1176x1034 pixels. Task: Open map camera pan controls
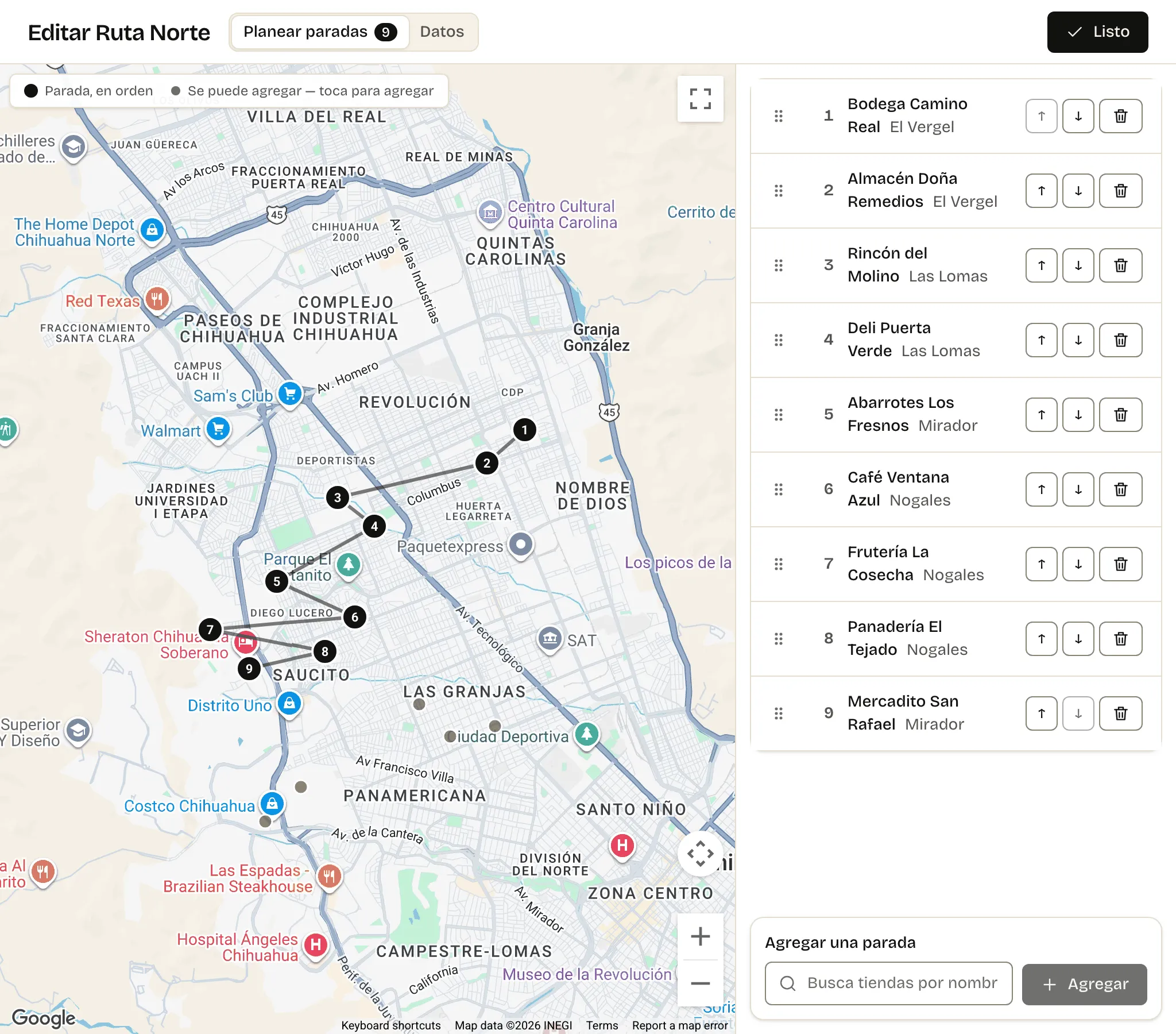699,853
